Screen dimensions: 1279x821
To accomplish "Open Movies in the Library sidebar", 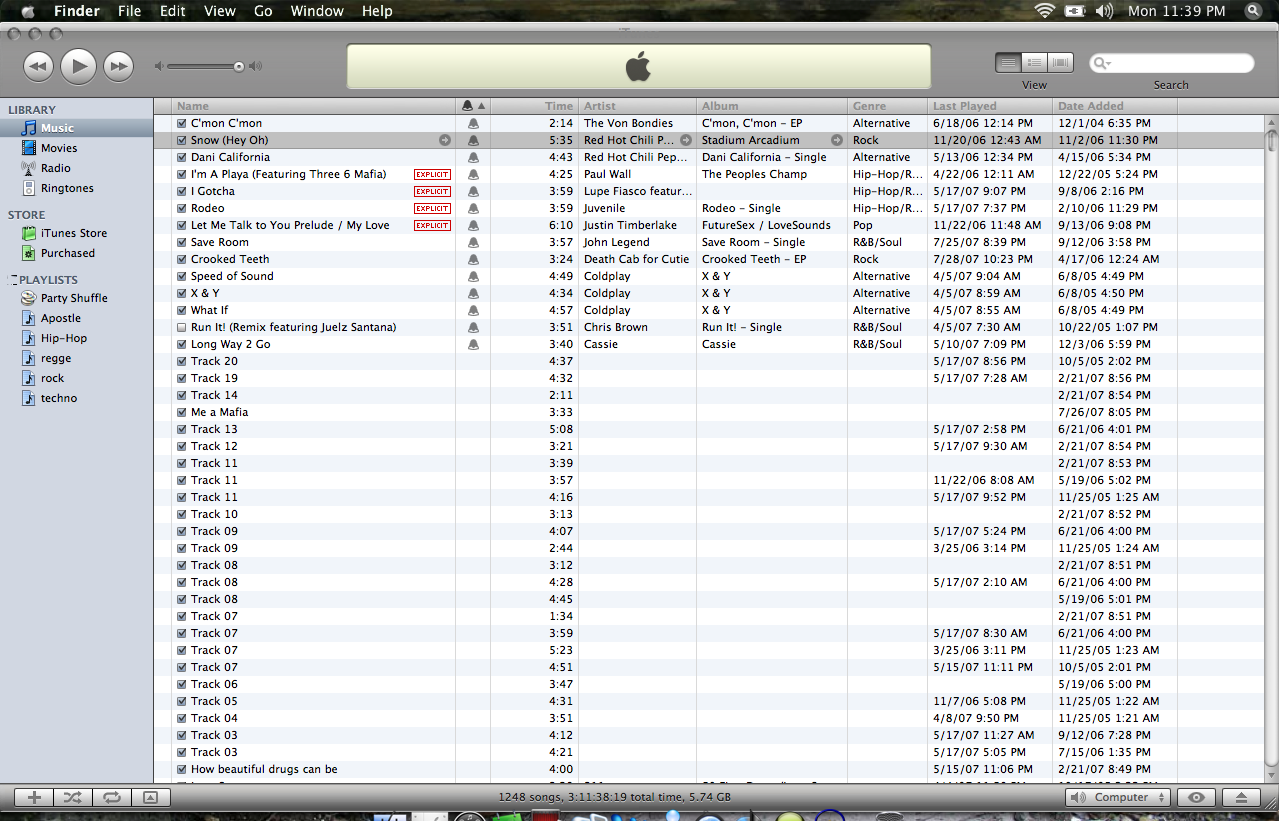I will click(x=77, y=148).
